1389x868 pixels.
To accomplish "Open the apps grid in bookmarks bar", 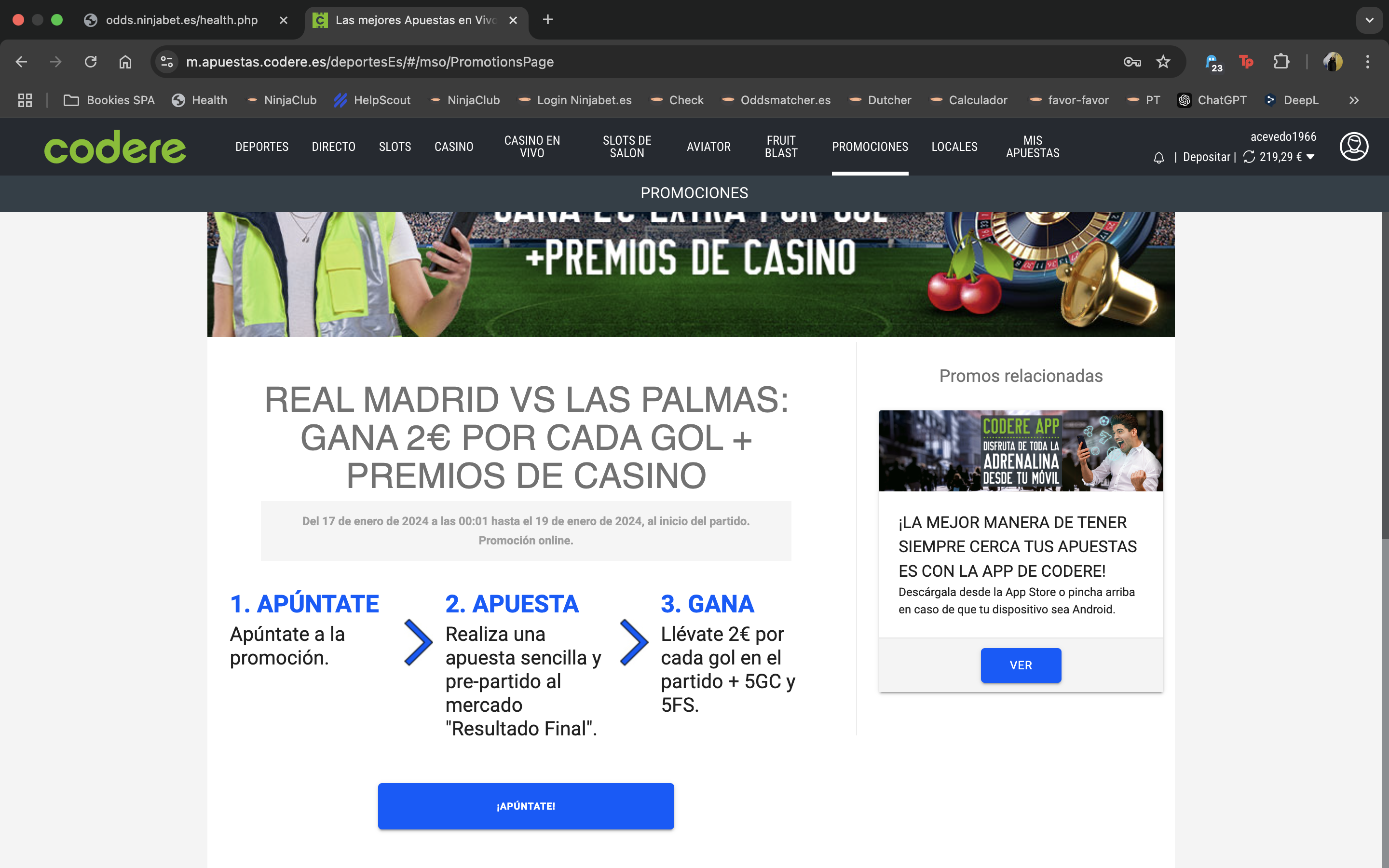I will tap(25, 100).
